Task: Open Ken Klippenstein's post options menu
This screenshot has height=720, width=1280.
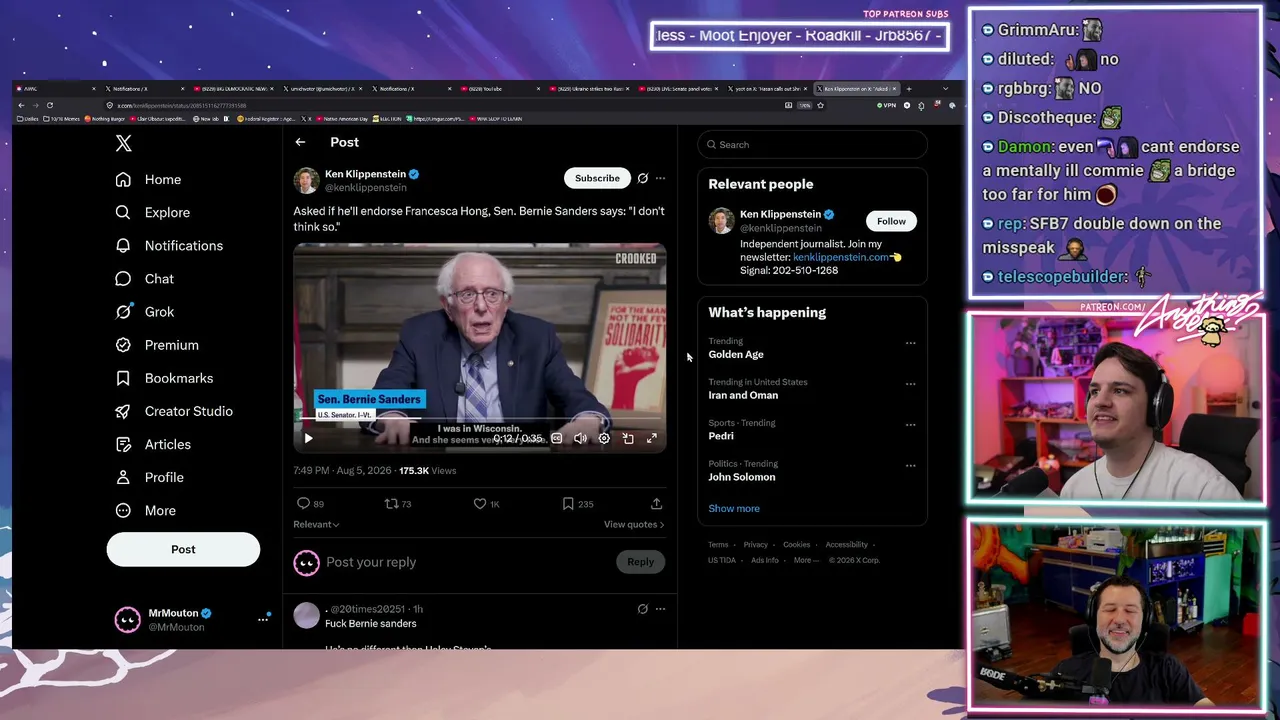Action: click(x=660, y=178)
